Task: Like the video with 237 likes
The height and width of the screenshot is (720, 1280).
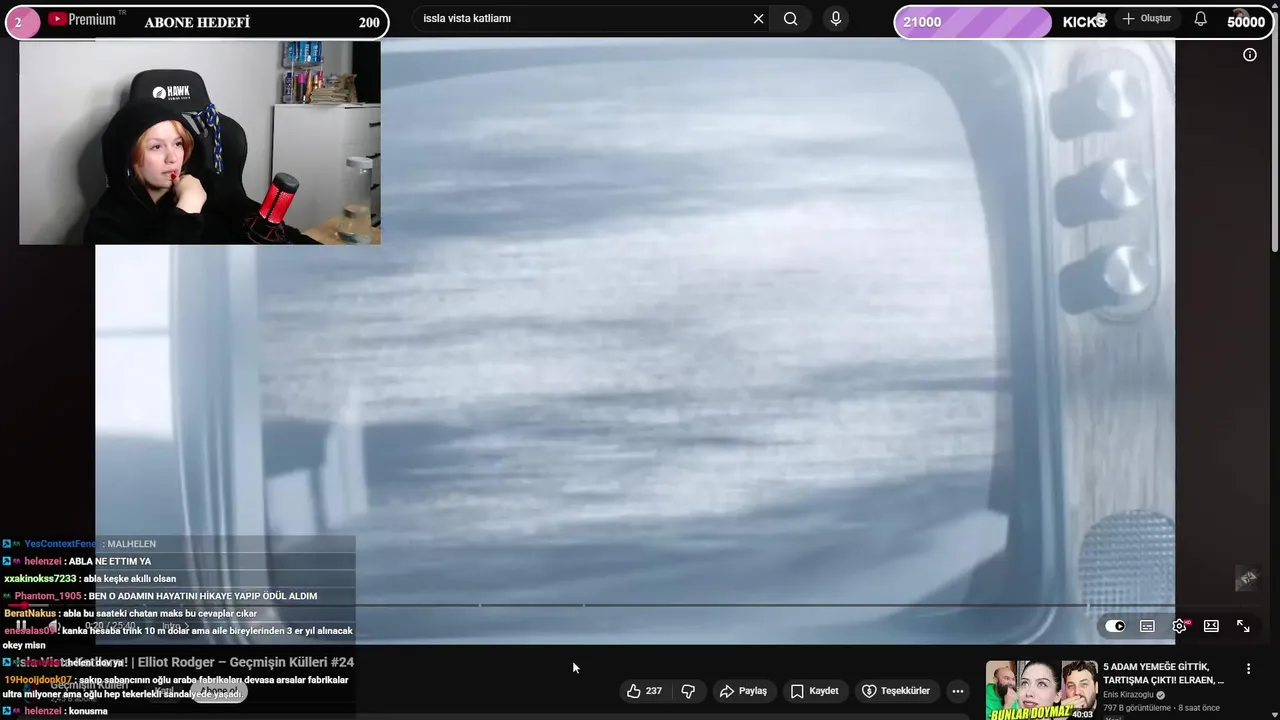Action: point(644,691)
